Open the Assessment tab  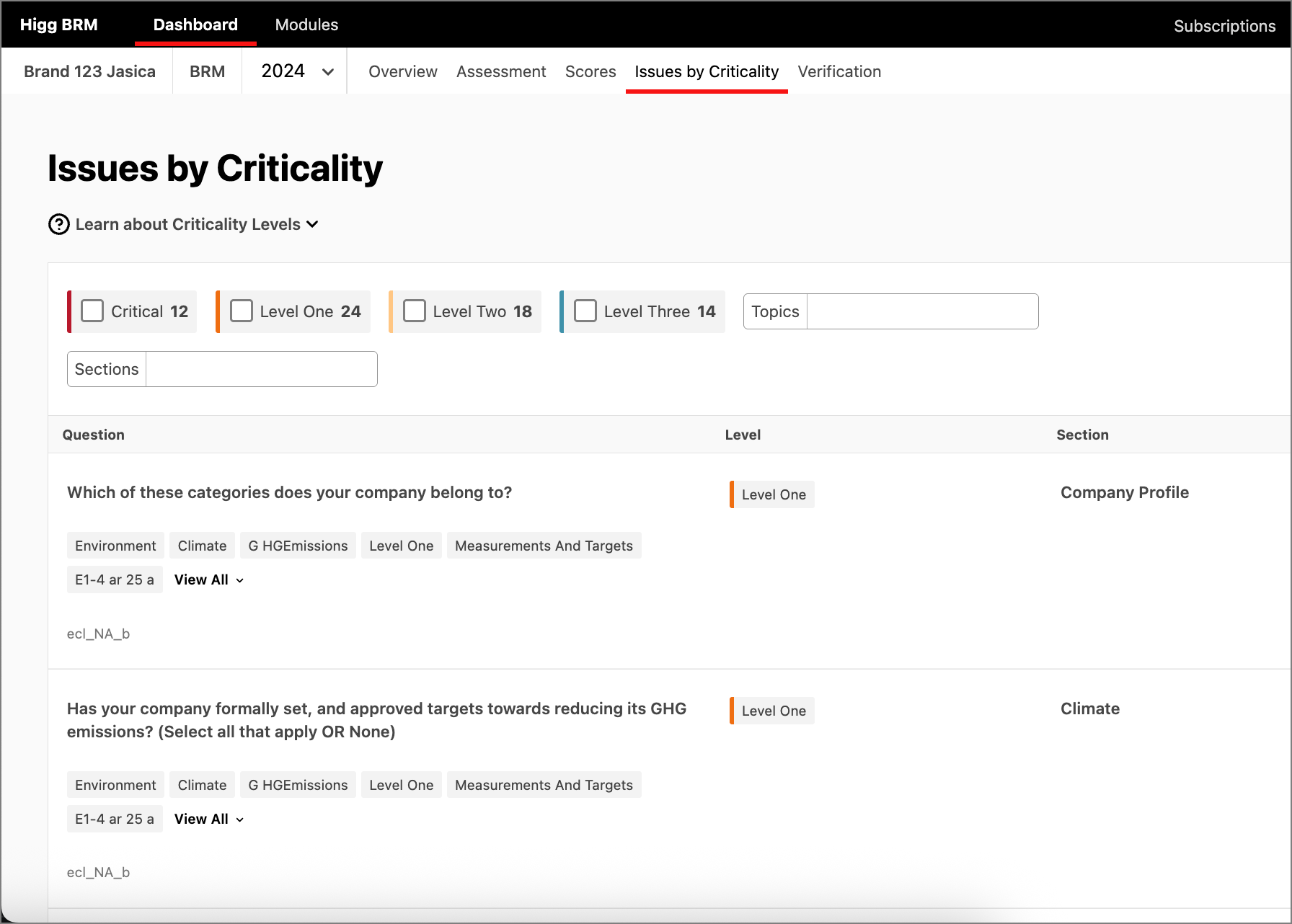pos(501,71)
